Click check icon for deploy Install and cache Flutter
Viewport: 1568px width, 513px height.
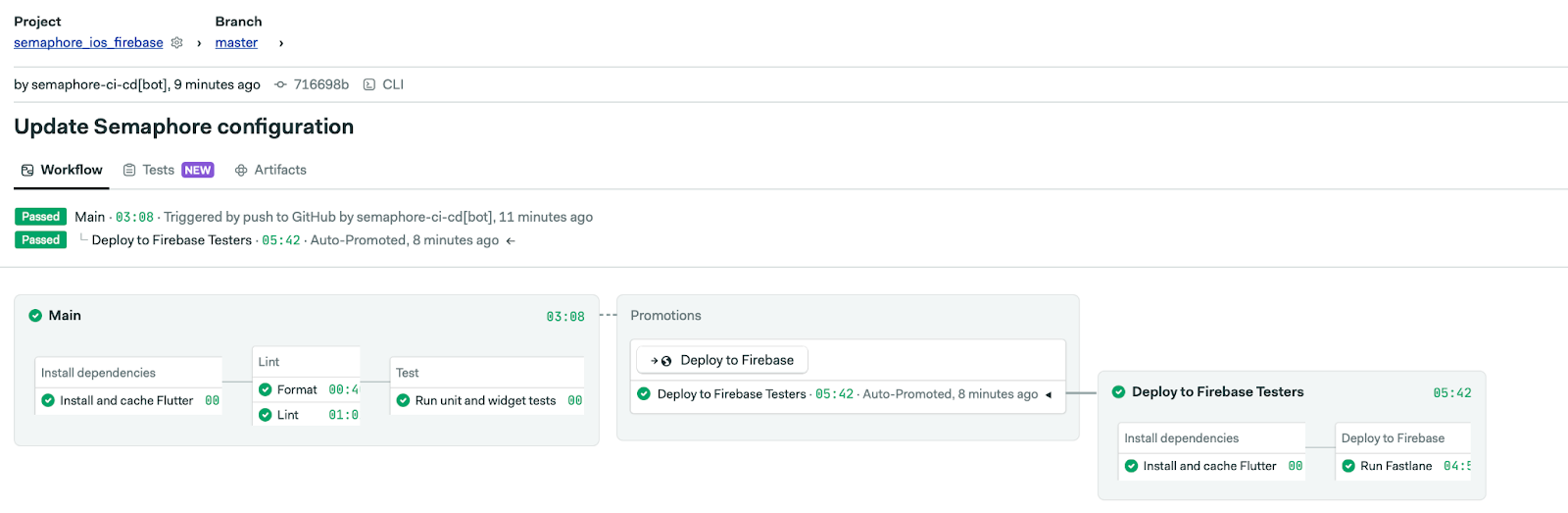click(1131, 466)
